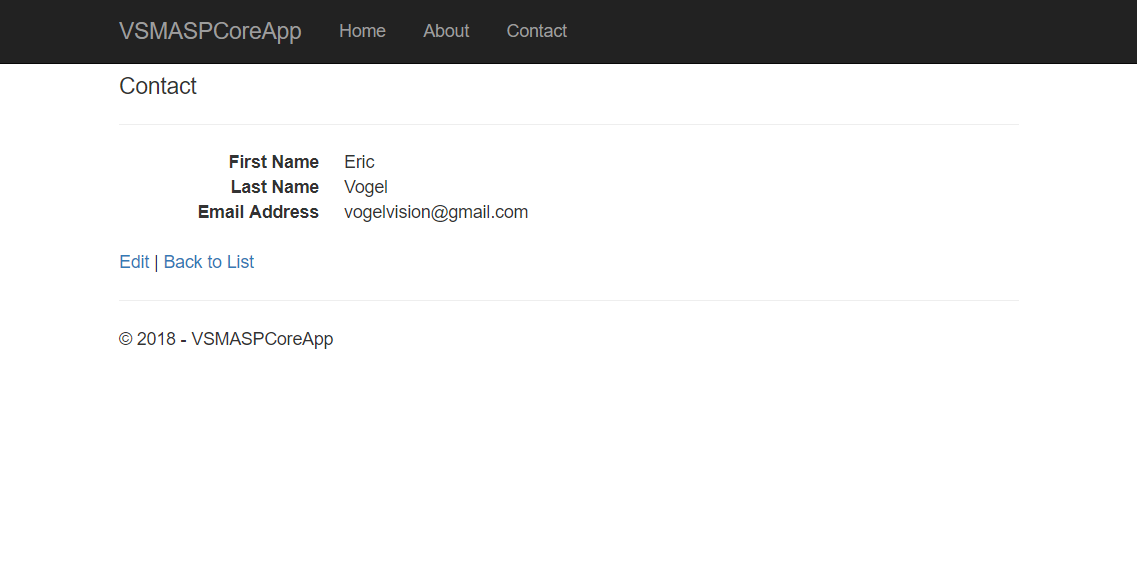Select Contact in the top navigation bar
The width and height of the screenshot is (1137, 561).
coord(536,31)
